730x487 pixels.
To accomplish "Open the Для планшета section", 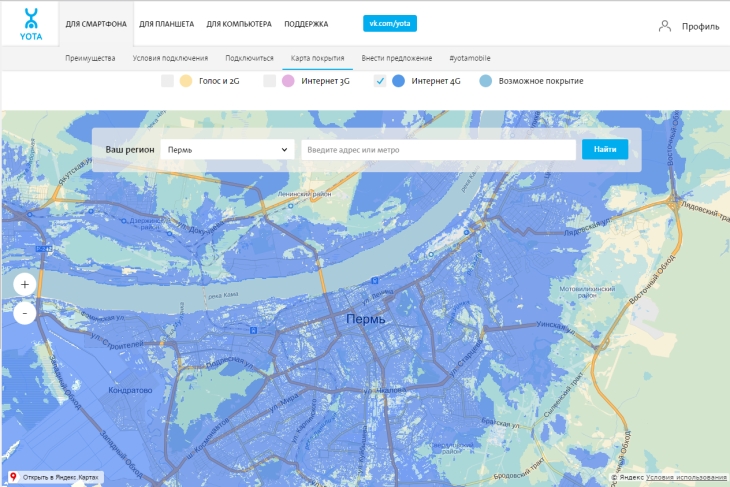I will click(166, 24).
